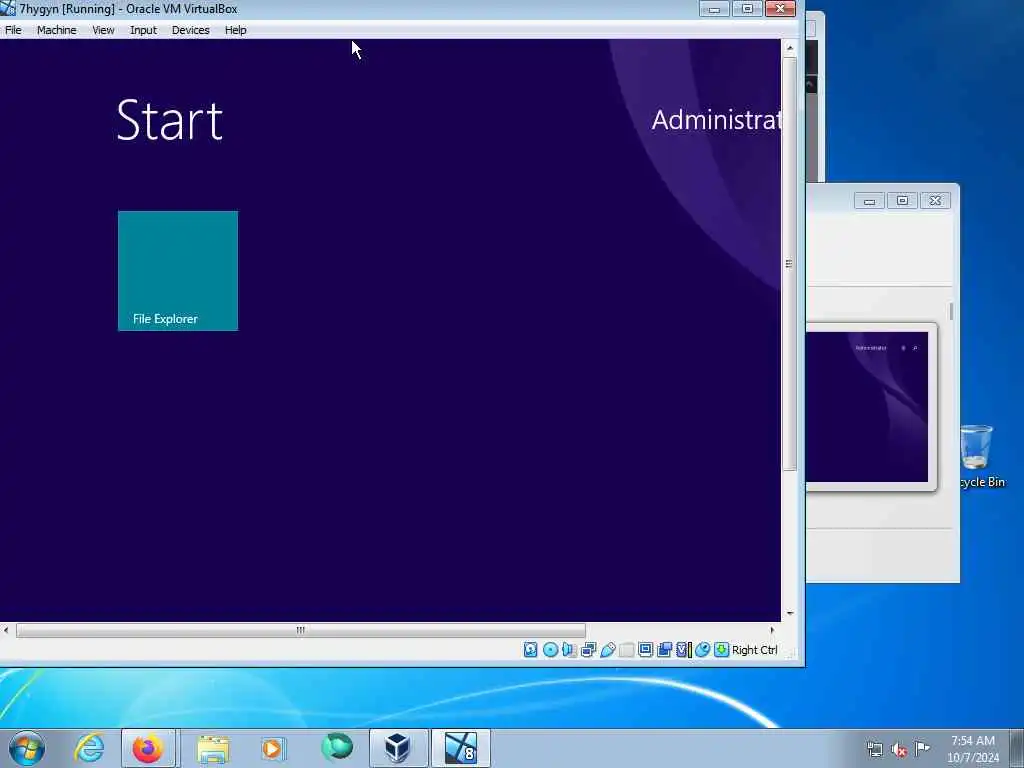
Task: Open Windows Explorer folder taskbar icon
Action: tap(213, 748)
